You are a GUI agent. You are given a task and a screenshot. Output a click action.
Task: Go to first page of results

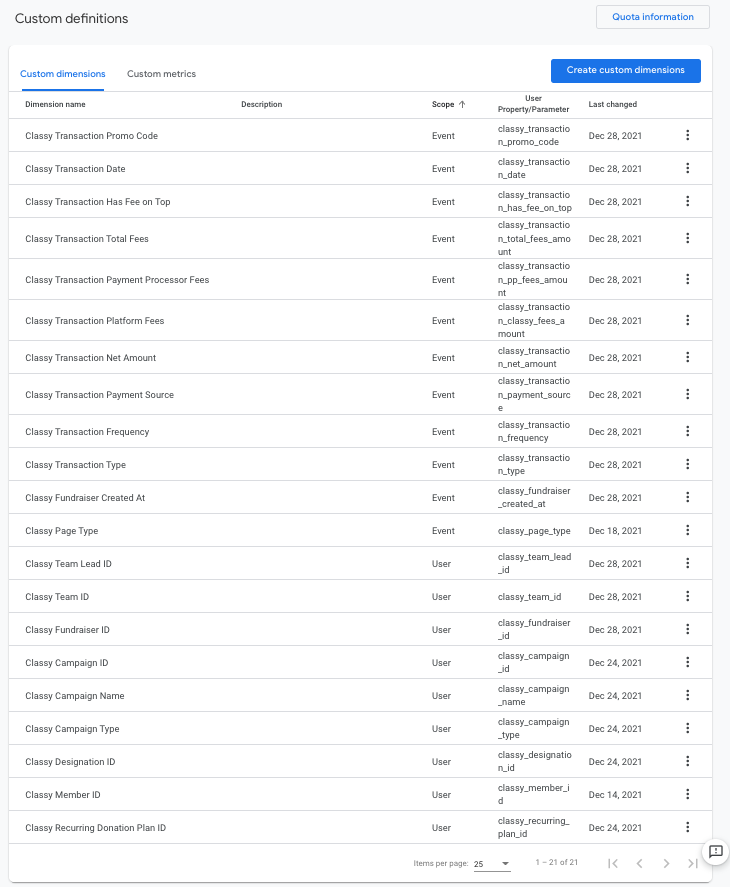pos(612,863)
